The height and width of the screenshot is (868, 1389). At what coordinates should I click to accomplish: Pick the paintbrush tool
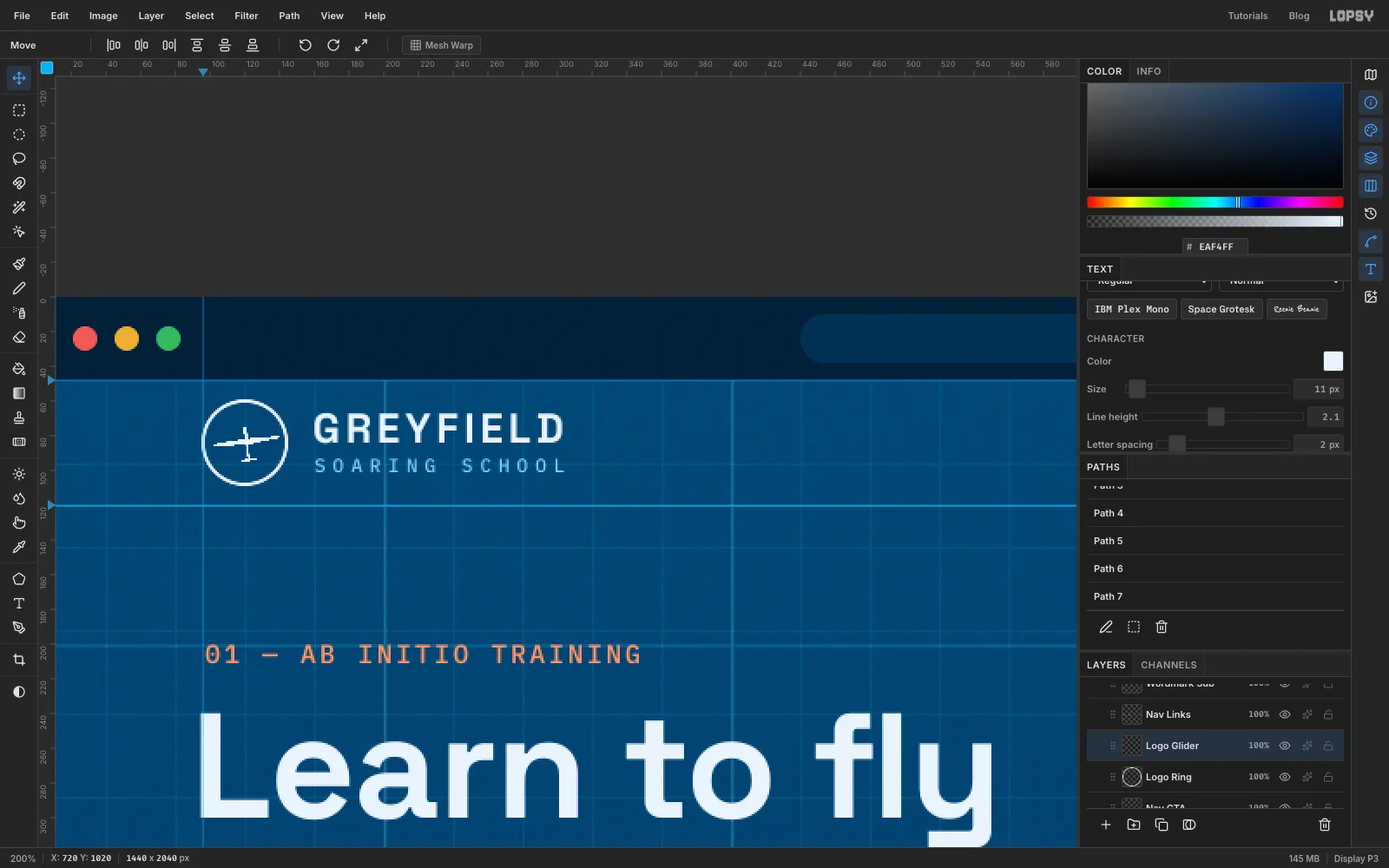(19, 264)
